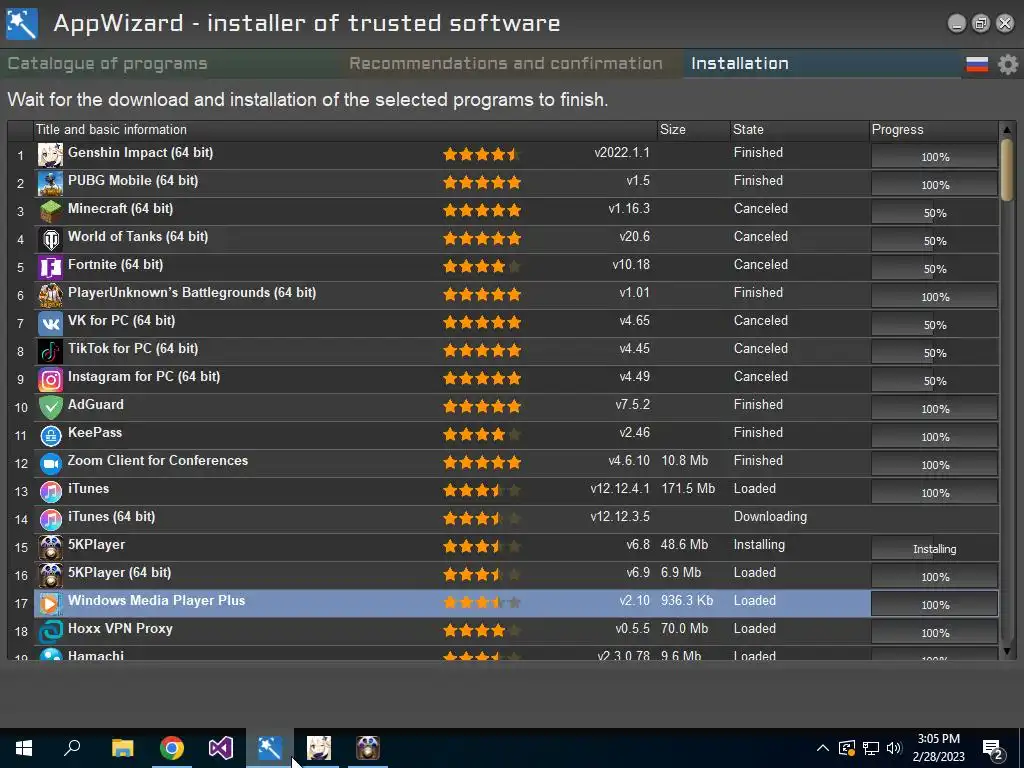Switch language using the Russian flag icon
The width and height of the screenshot is (1024, 768).
[x=977, y=64]
